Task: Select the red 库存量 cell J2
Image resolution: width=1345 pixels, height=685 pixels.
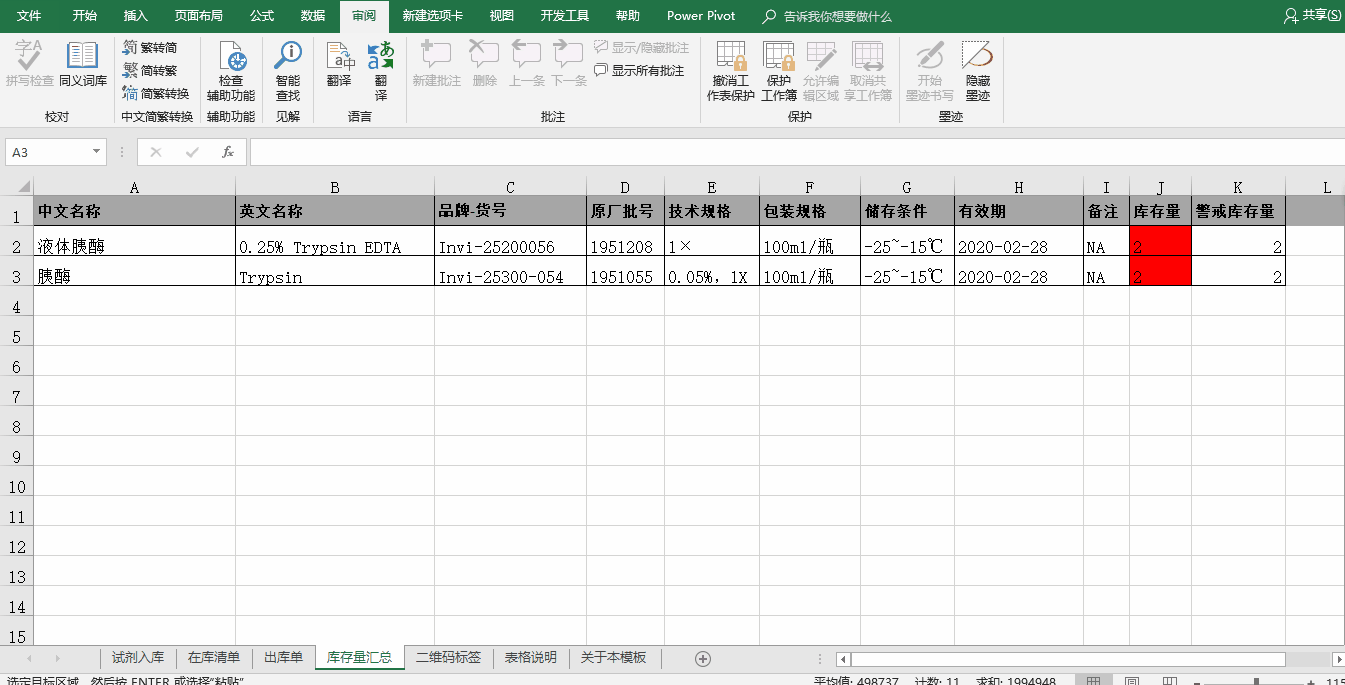Action: 1160,247
